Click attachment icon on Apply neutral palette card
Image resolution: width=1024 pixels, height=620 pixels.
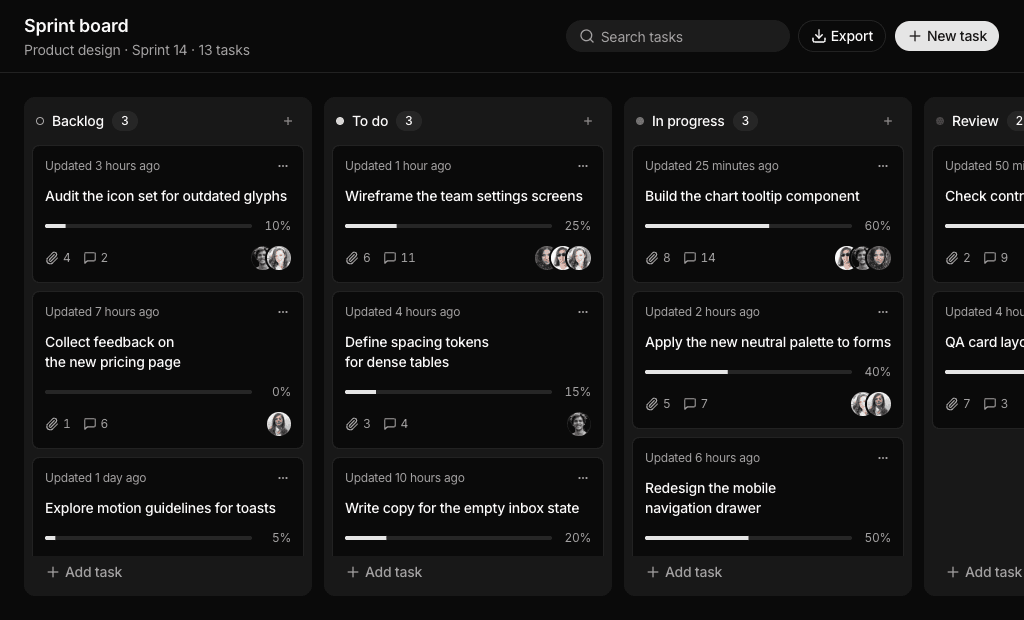tap(651, 404)
